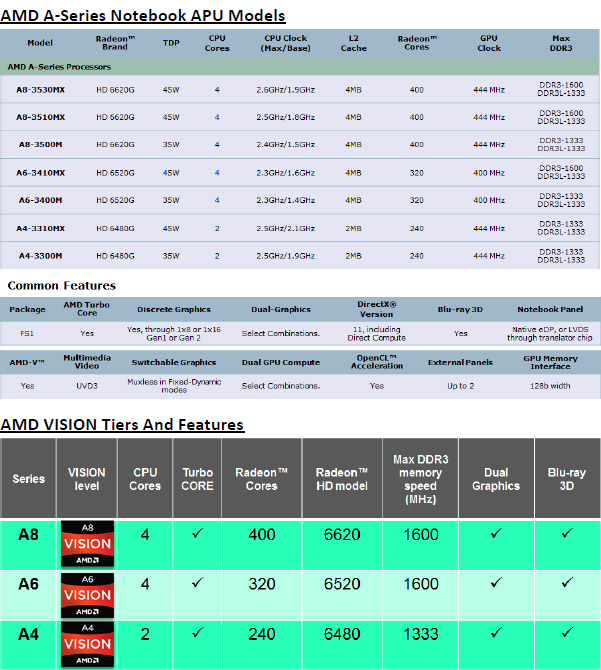601x670 pixels.
Task: Click the 'UVD3' multimedia video value
Action: coord(87,386)
